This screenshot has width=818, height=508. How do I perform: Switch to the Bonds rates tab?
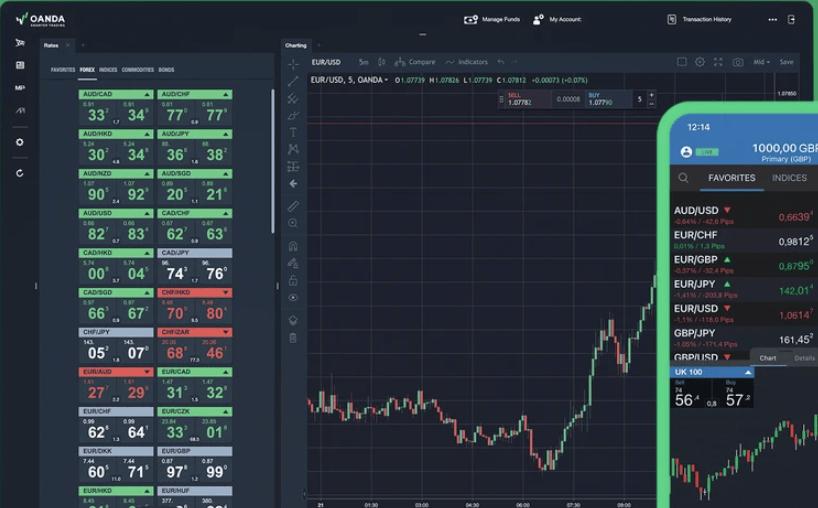pos(166,70)
